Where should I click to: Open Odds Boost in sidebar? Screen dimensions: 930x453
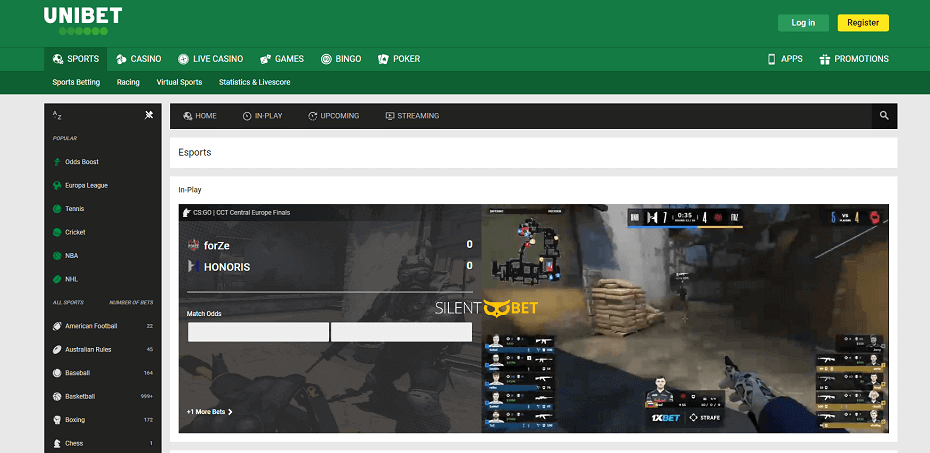(x=82, y=162)
